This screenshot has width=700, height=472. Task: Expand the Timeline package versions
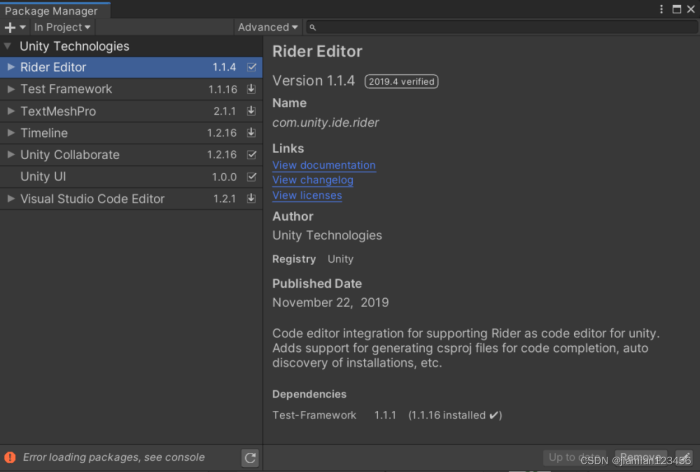click(11, 133)
